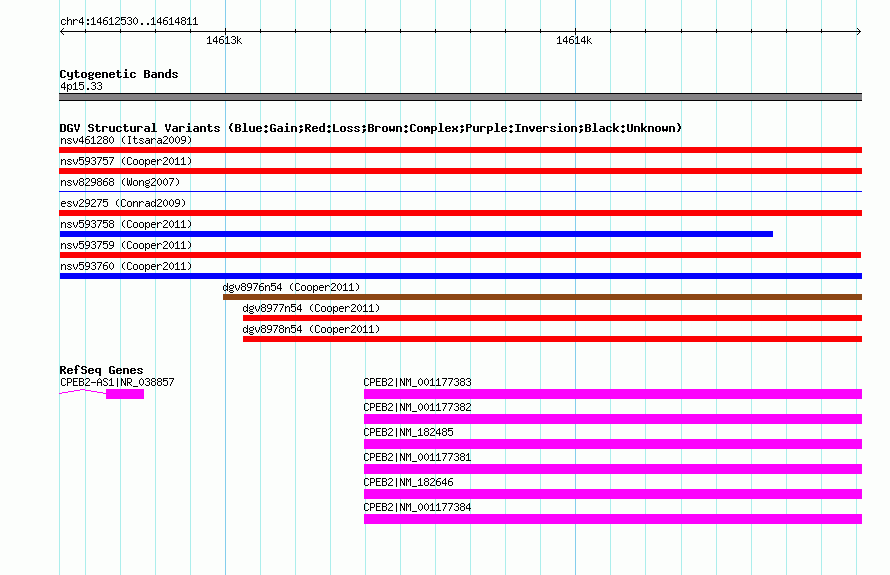Click the red bar under dgv8978n54
890x575 pixels.
[552, 339]
